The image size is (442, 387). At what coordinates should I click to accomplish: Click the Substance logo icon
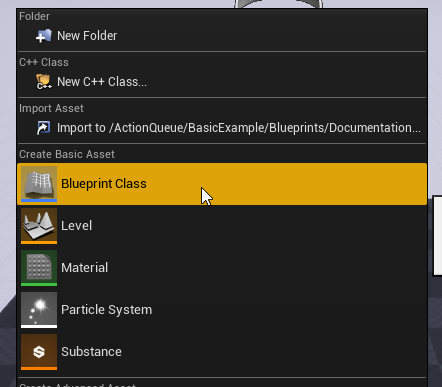tap(39, 352)
